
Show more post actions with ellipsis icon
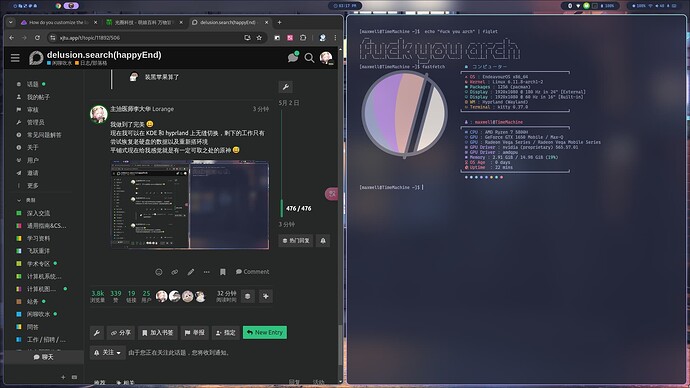206,272
